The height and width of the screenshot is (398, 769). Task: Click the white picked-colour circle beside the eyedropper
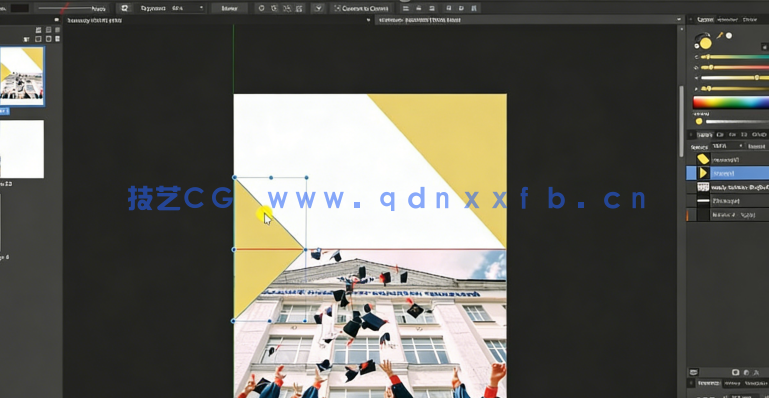[x=729, y=35]
